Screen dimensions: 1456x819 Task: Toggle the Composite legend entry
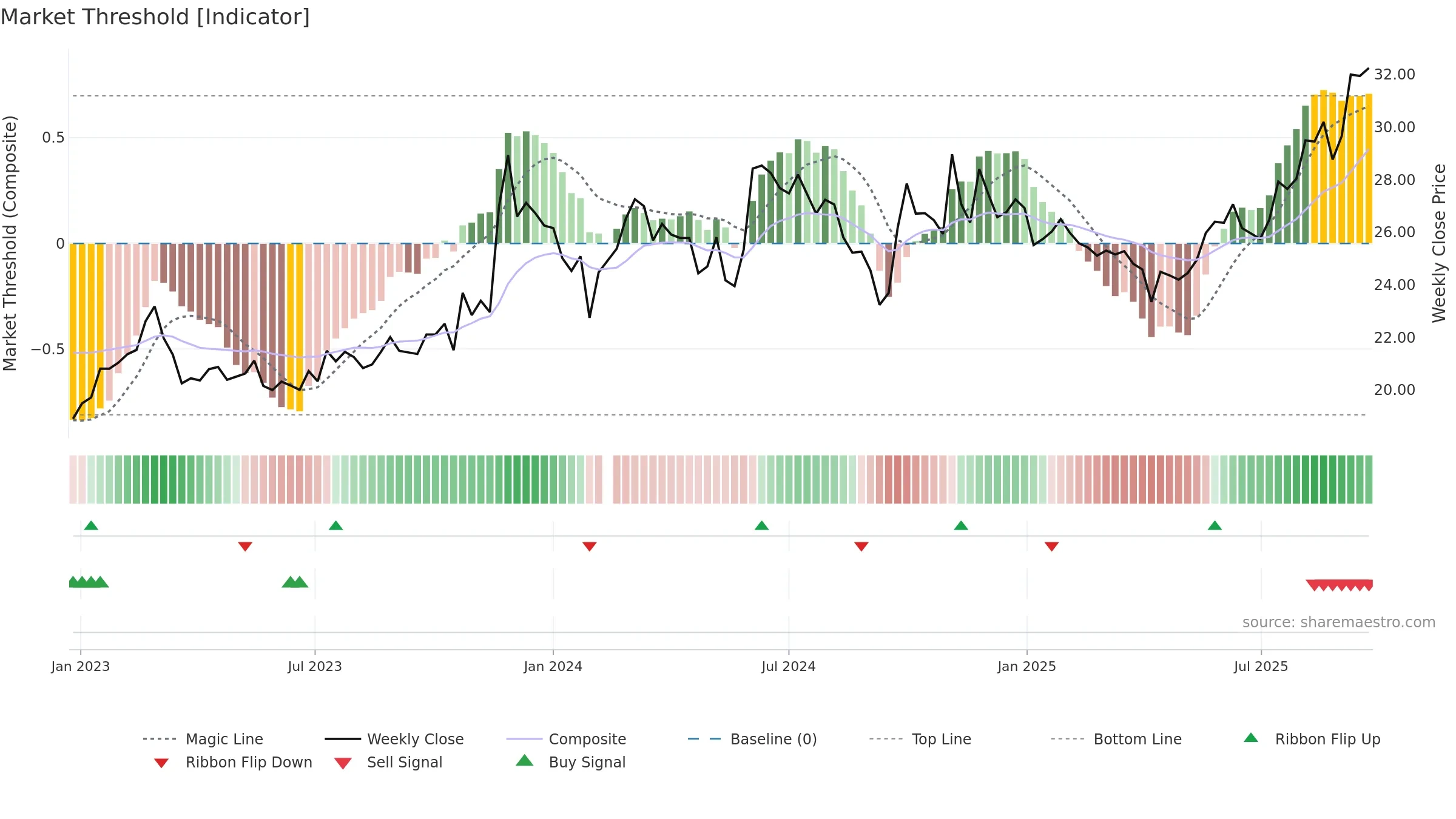point(566,739)
